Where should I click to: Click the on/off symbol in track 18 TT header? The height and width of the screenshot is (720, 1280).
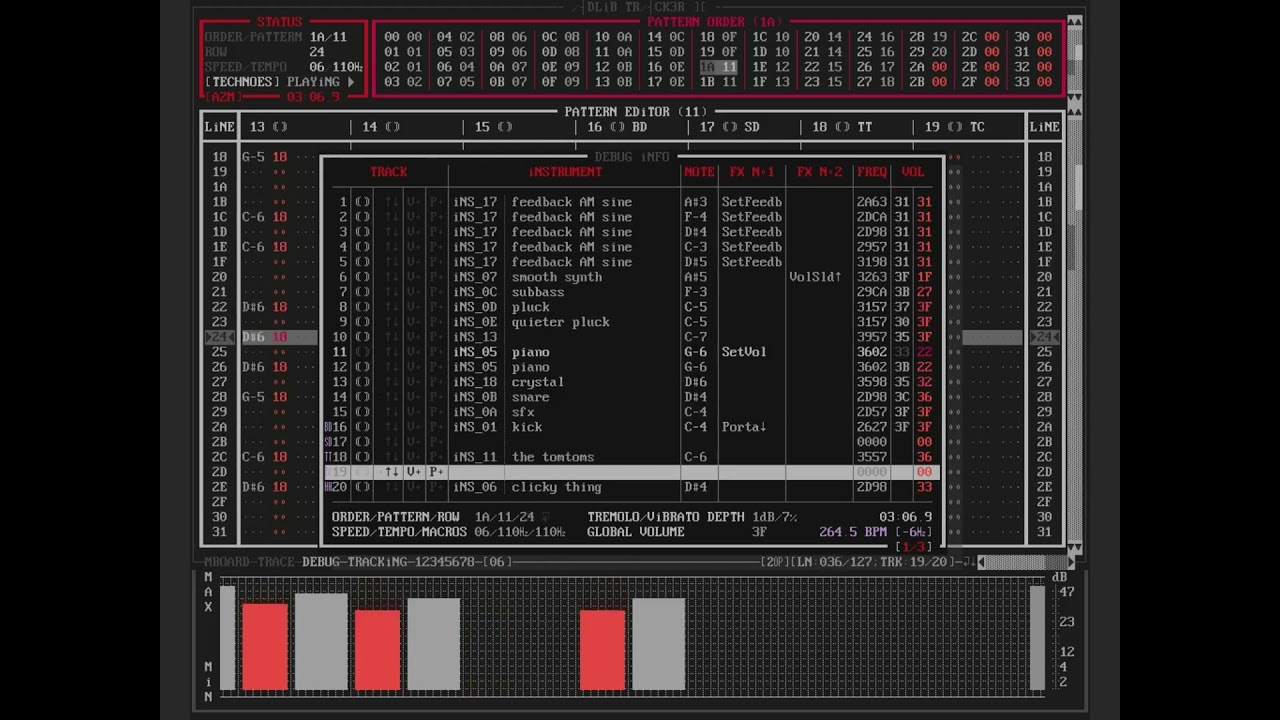[x=842, y=127]
